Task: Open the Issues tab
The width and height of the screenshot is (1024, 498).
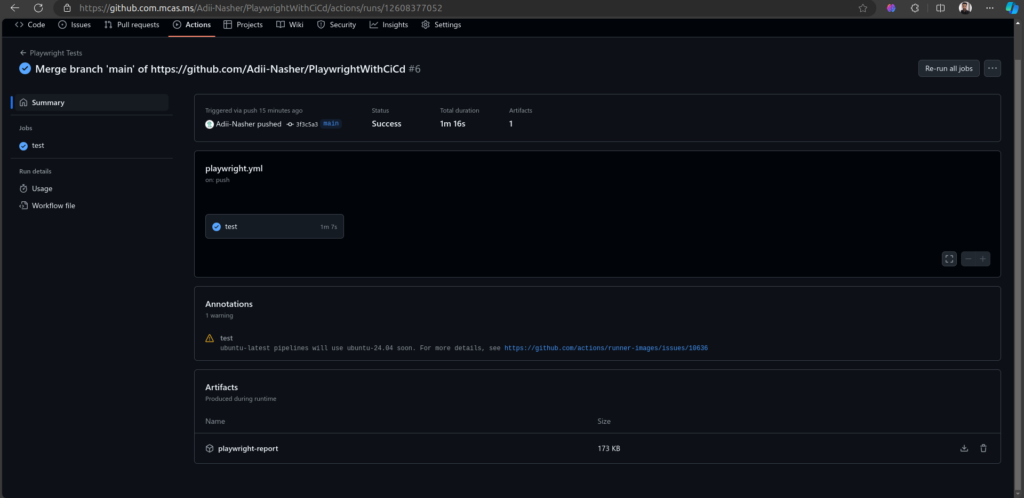Action: [x=75, y=24]
